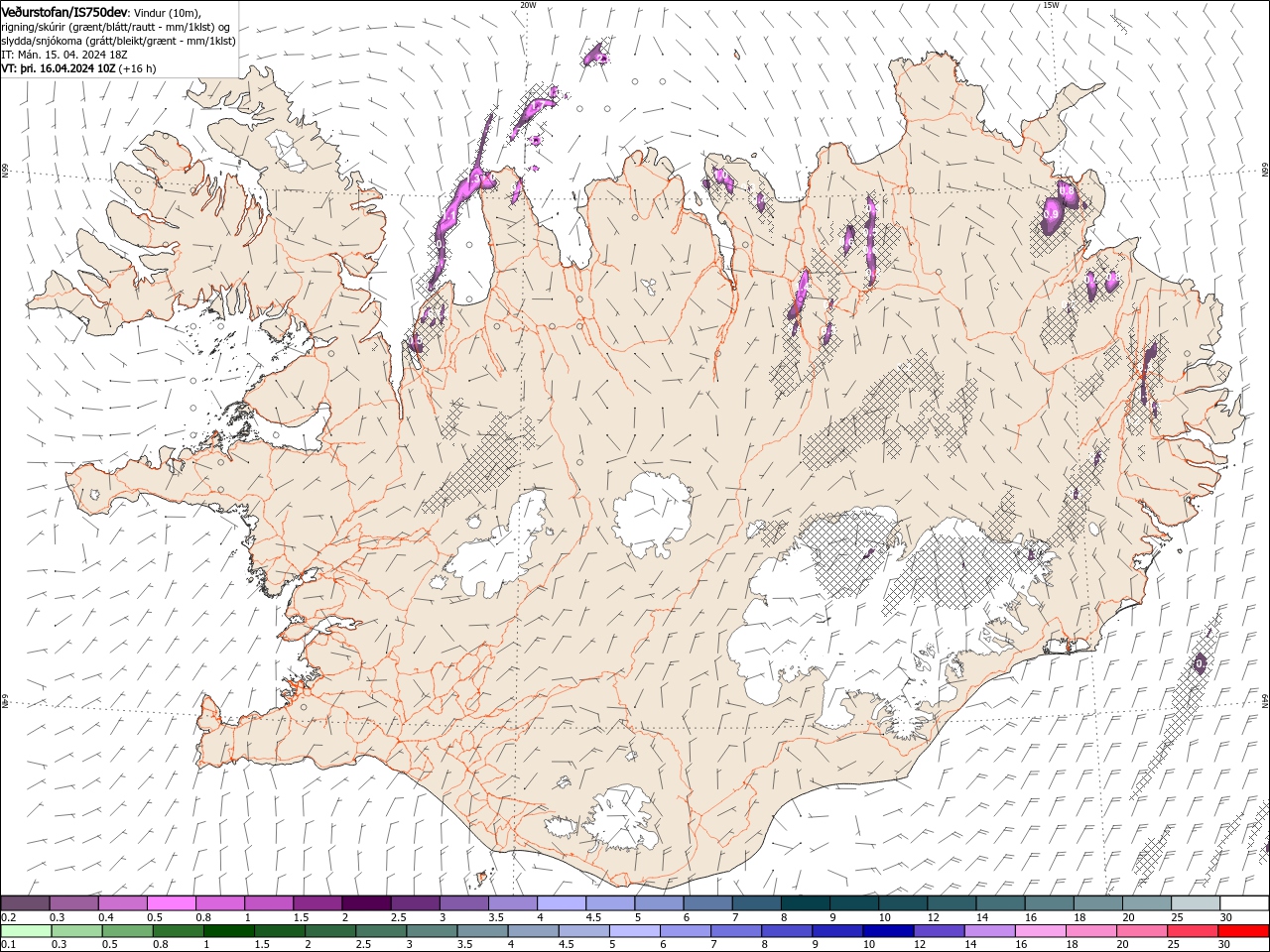This screenshot has width=1270, height=952.
Task: Click the 64N latitude label on right edge
Action: (1265, 700)
